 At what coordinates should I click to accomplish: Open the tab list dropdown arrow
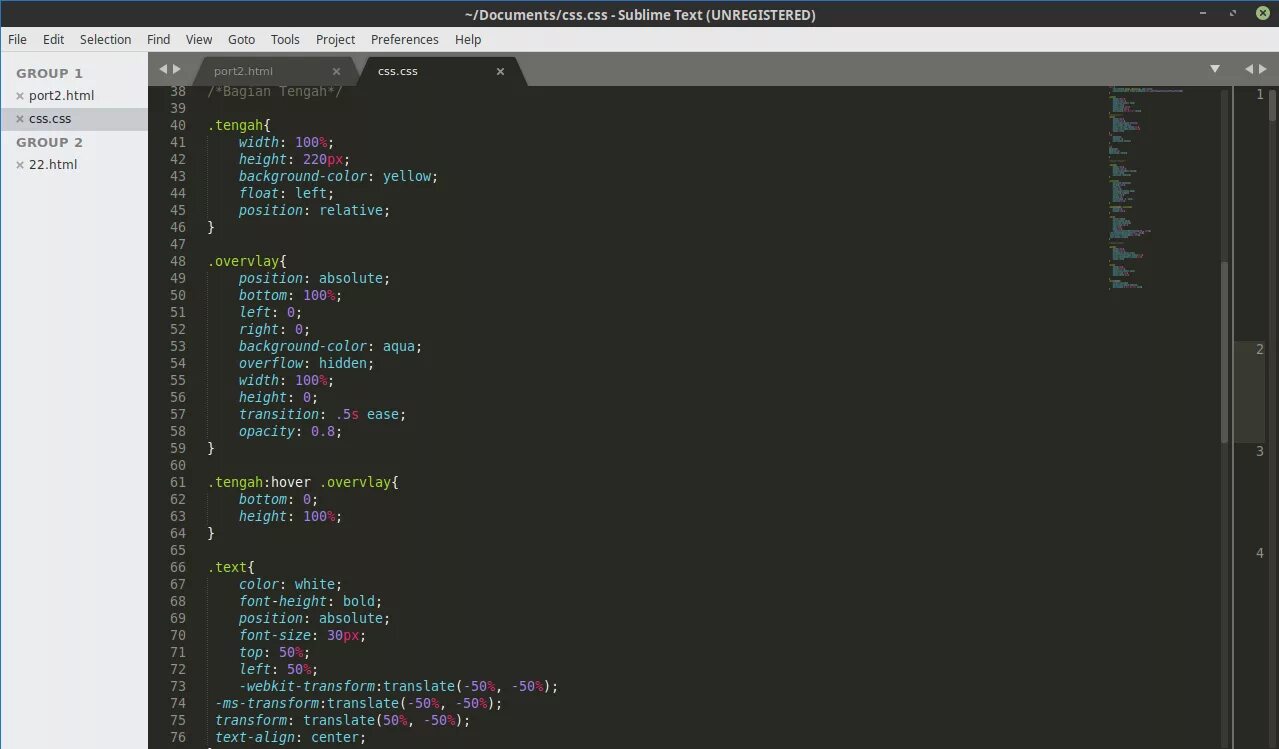point(1215,69)
